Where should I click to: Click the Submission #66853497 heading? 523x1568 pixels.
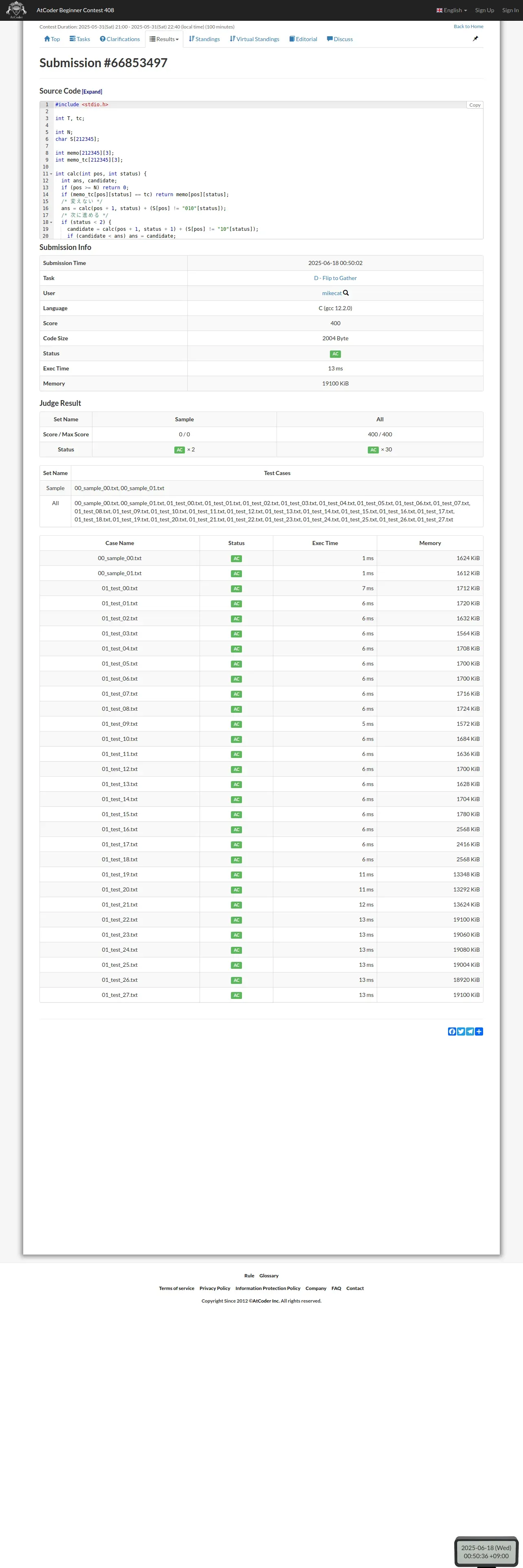click(x=103, y=63)
